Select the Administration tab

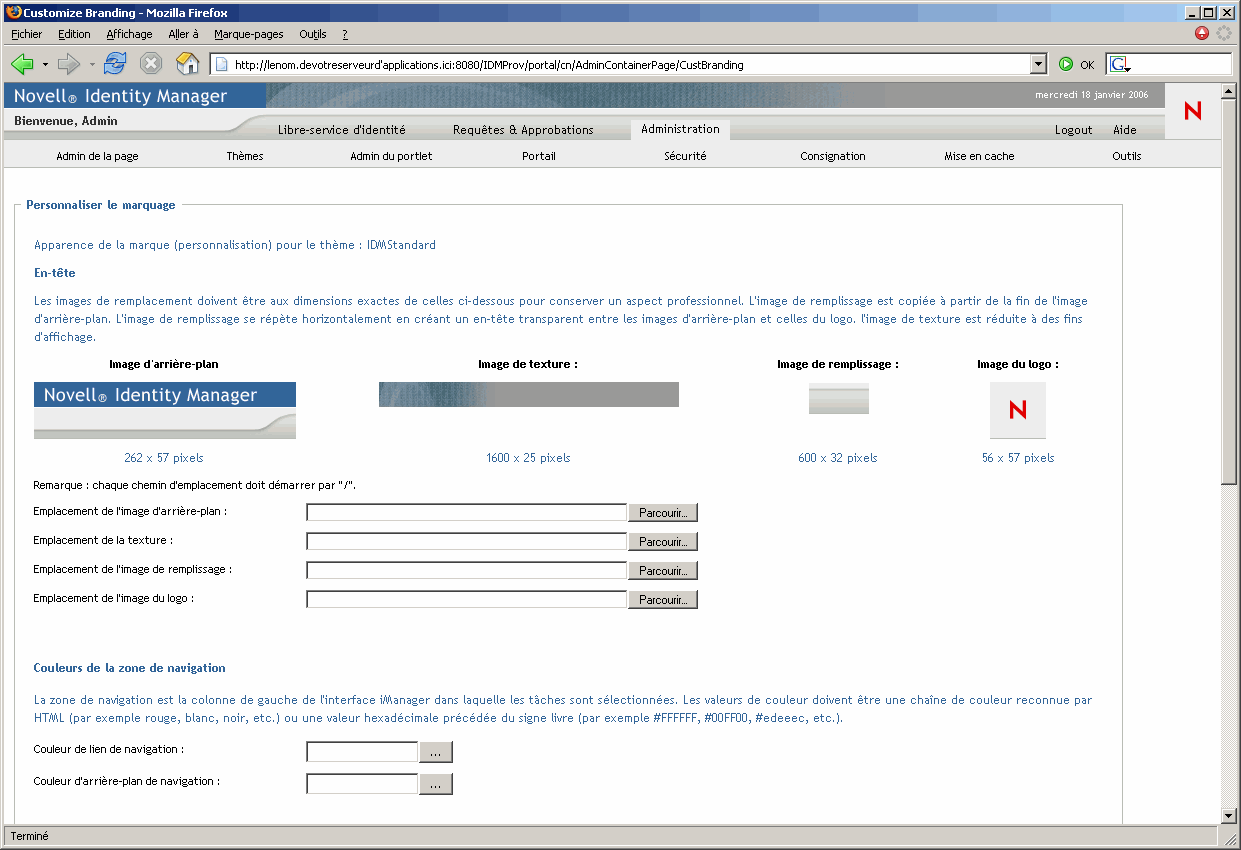click(680, 129)
